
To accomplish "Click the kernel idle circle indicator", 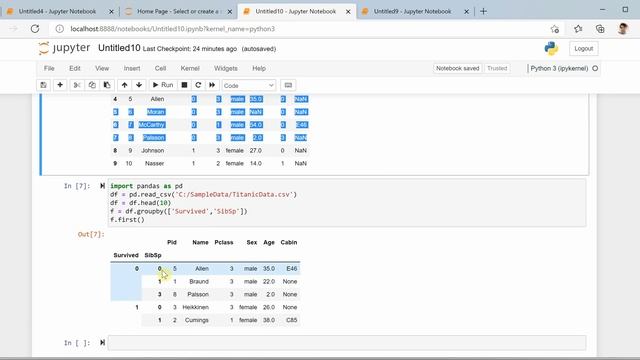I will coord(595,68).
